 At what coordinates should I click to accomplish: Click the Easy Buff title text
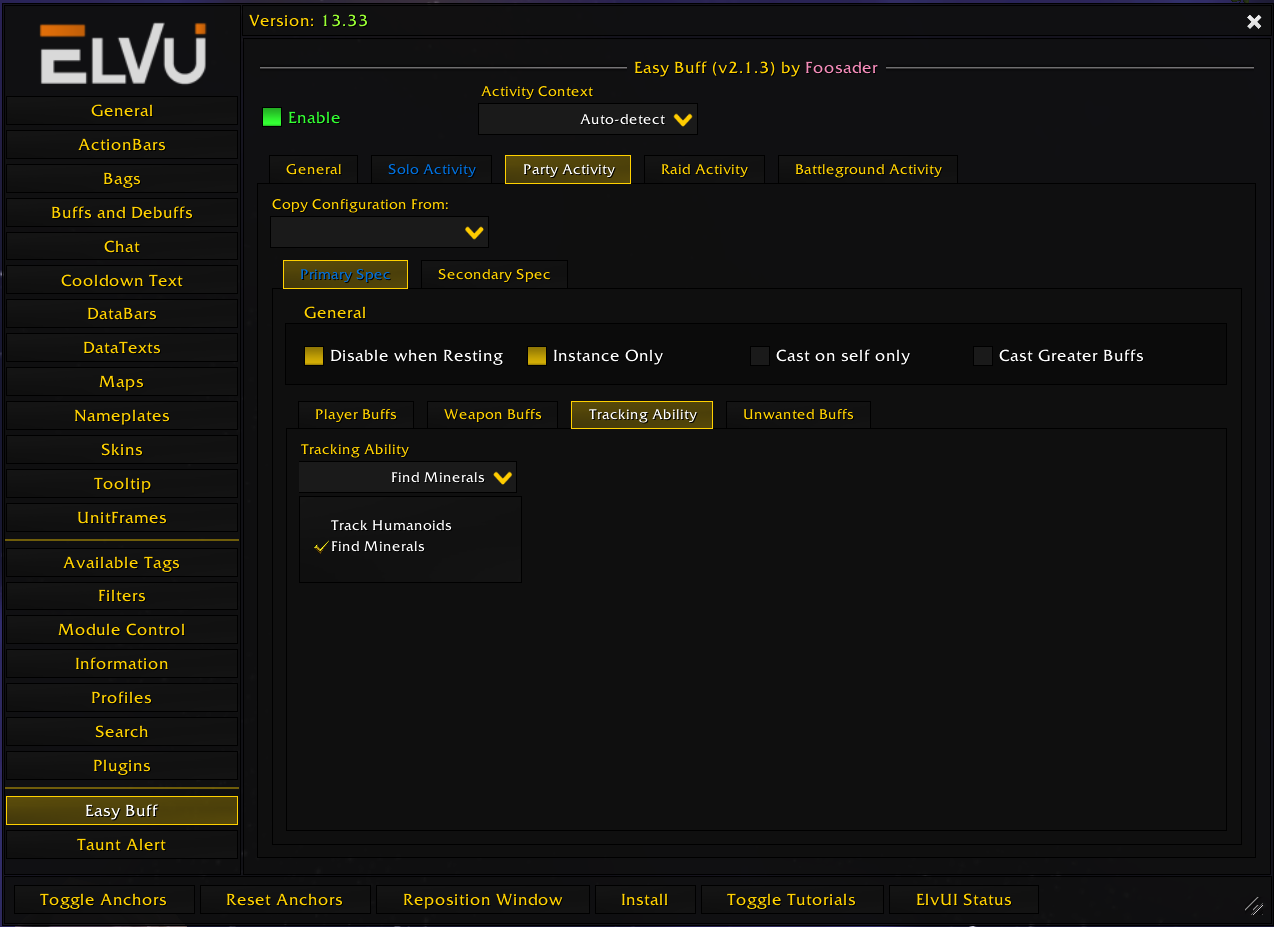coord(756,68)
